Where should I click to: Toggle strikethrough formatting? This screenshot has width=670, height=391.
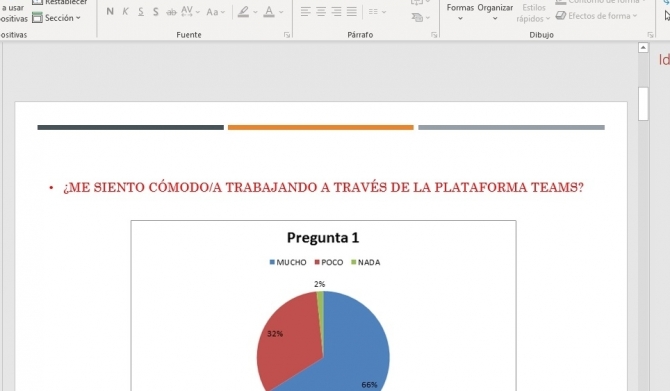pyautogui.click(x=171, y=12)
